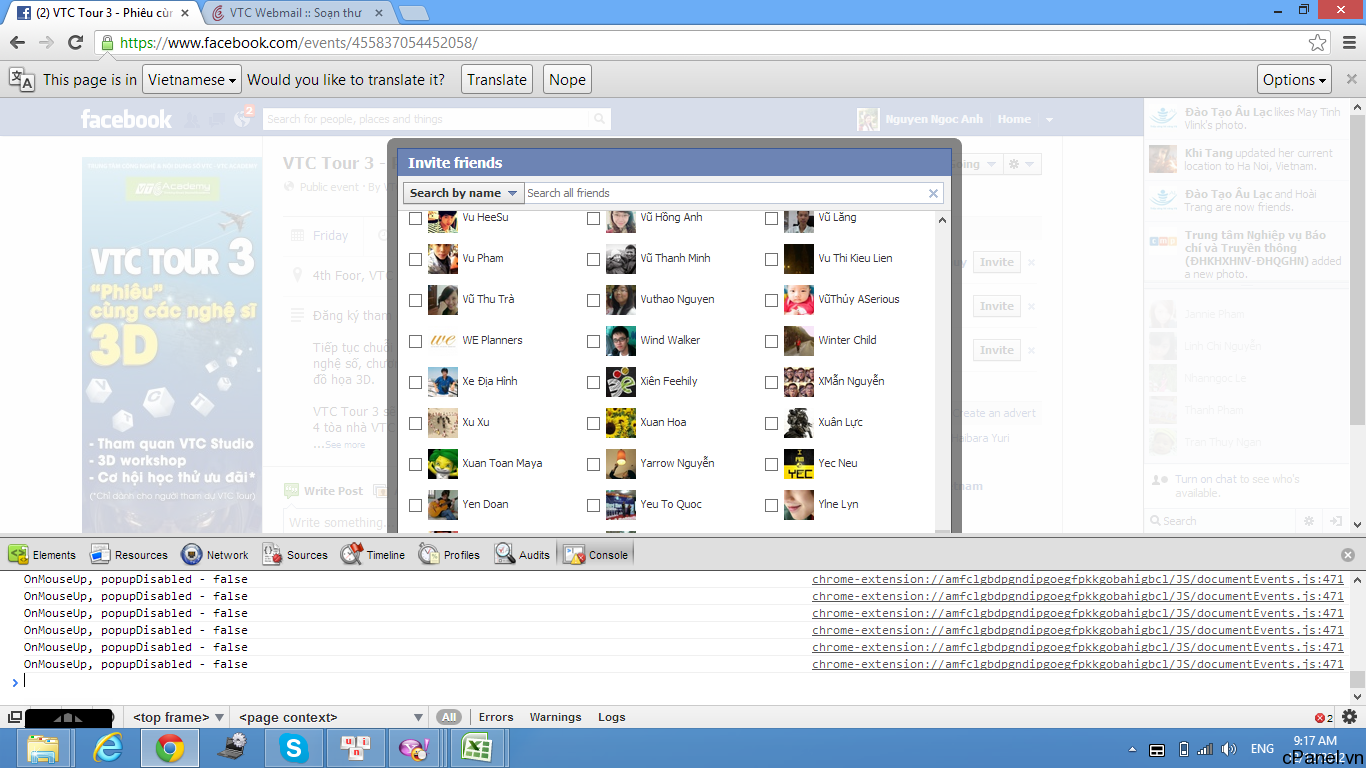Check the box for Yec Neu

coord(772,464)
